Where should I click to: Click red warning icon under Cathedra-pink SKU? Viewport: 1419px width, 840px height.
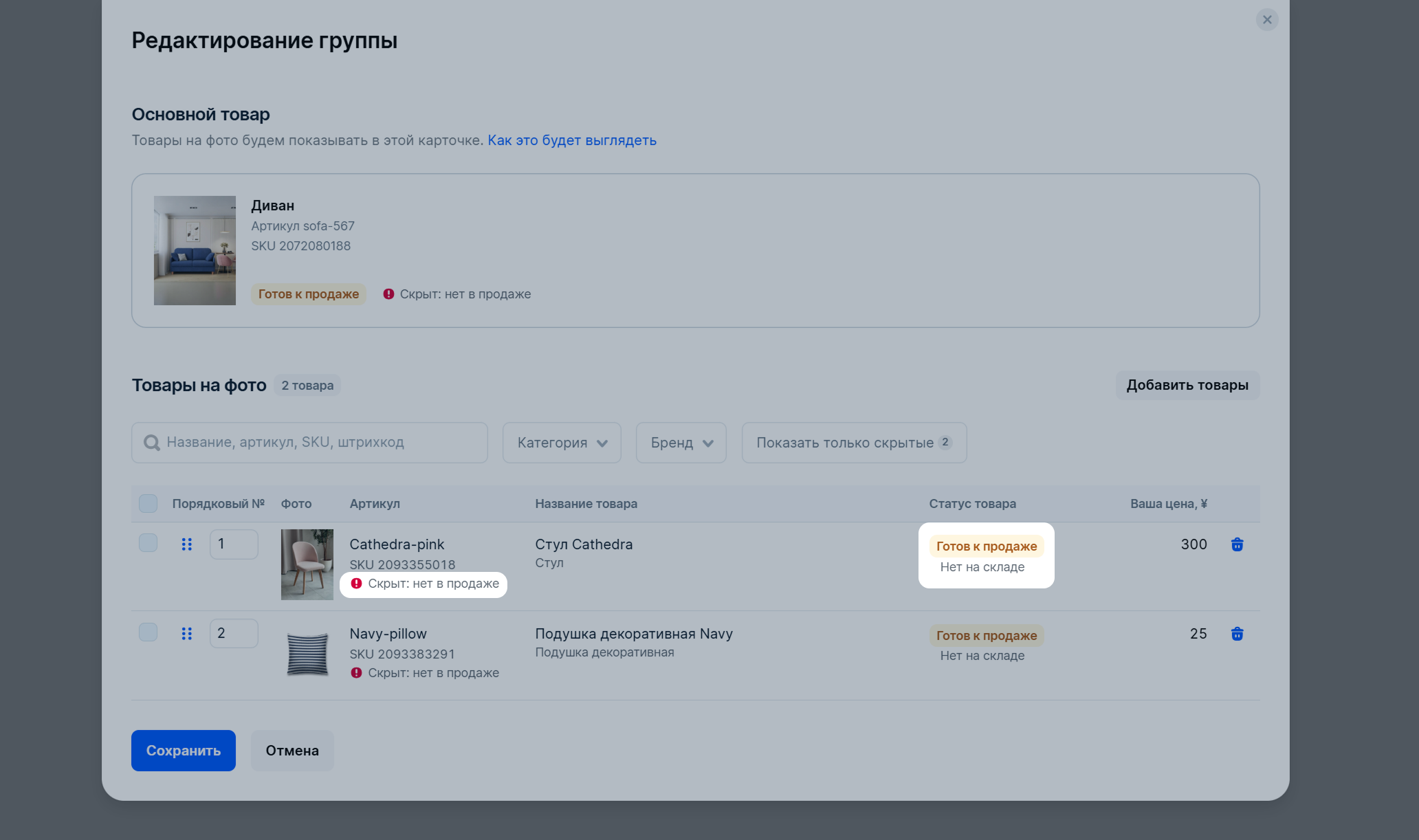coord(356,584)
